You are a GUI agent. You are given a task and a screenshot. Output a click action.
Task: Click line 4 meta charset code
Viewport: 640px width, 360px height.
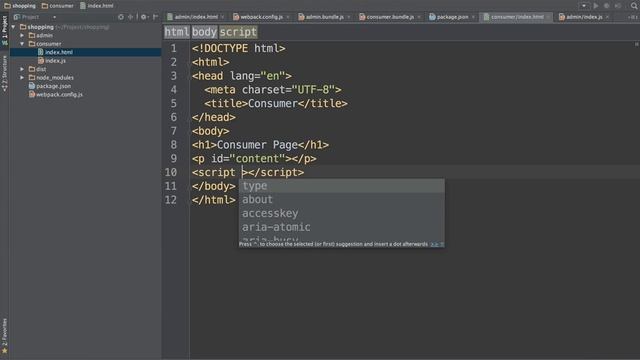click(273, 90)
